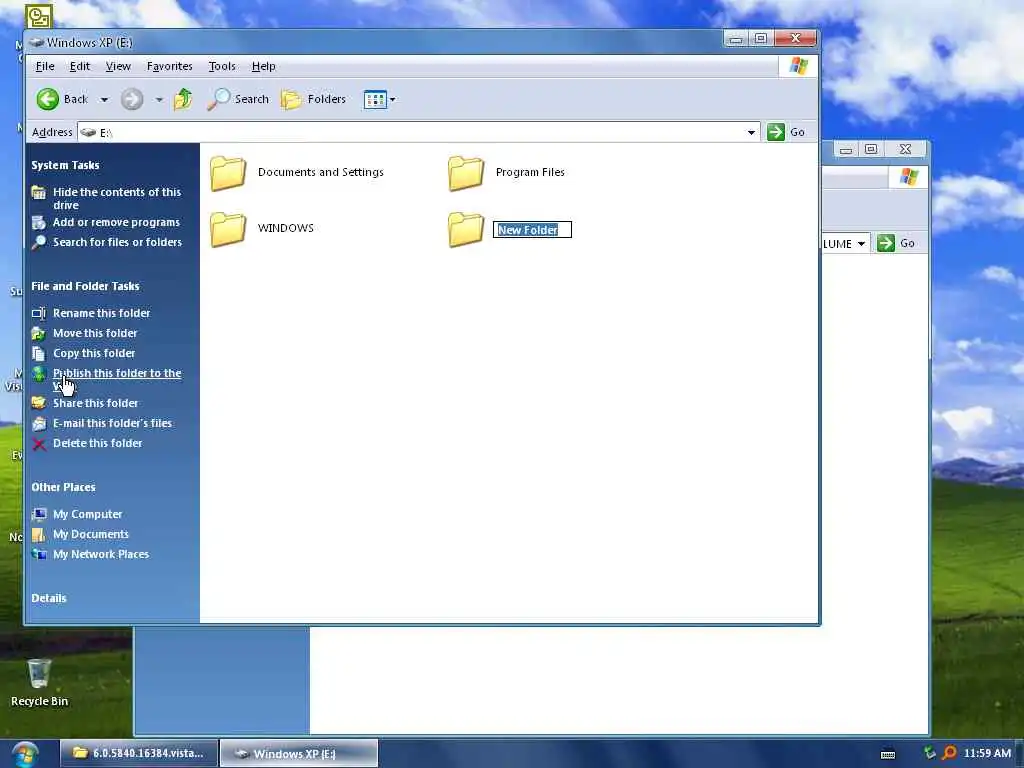Switch to 6.0.5840.16384.vista taskbar button
Image resolution: width=1024 pixels, height=768 pixels.
click(138, 753)
